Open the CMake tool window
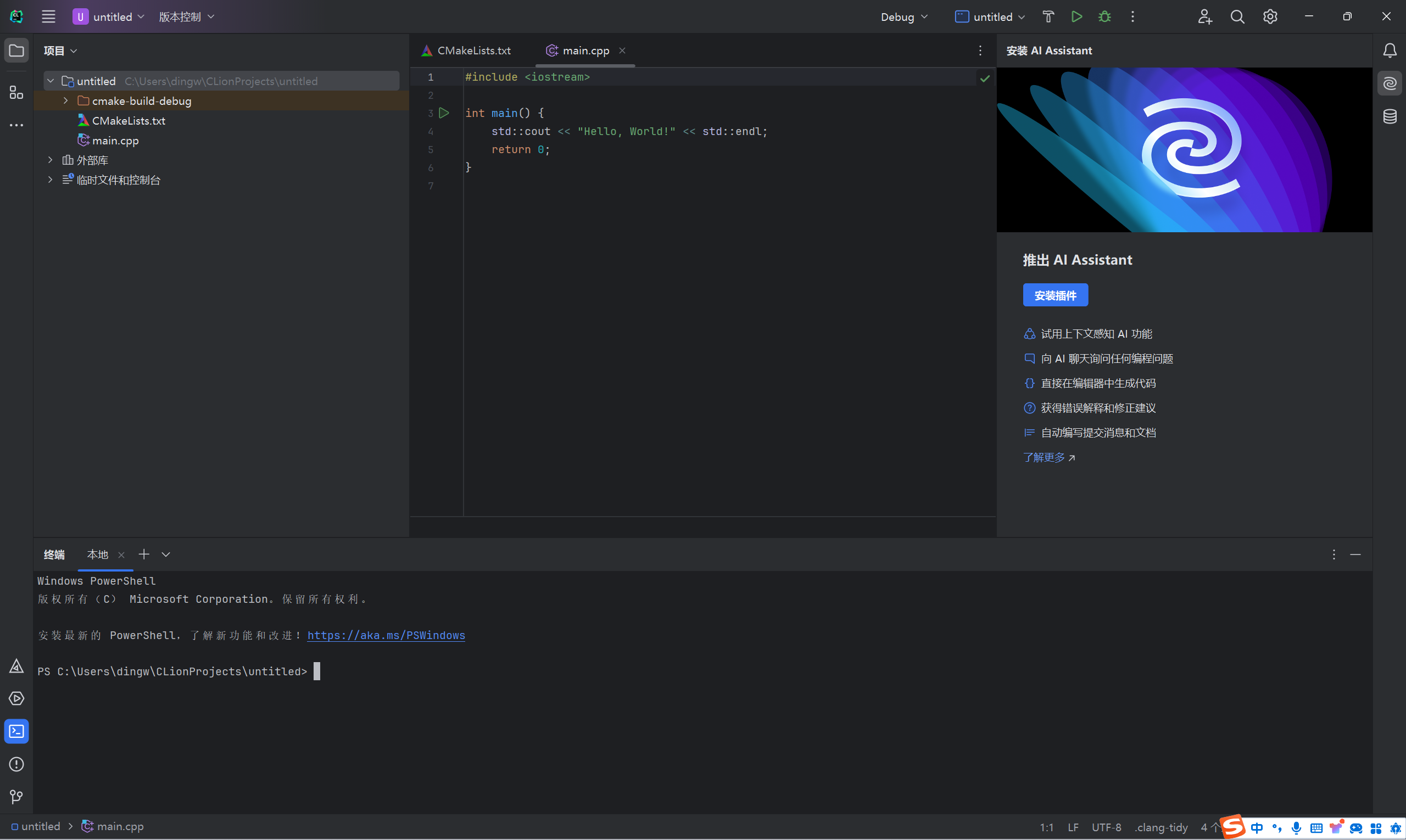This screenshot has width=1406, height=840. (16, 666)
